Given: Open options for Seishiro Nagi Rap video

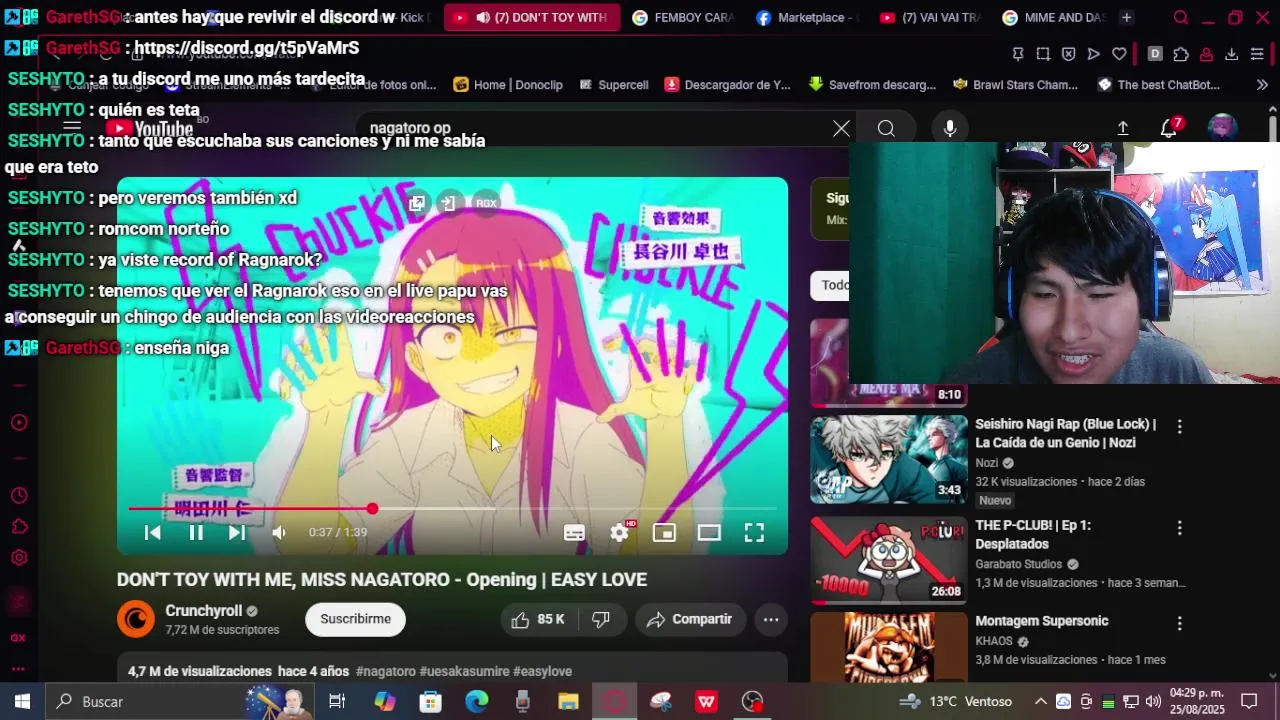Looking at the screenshot, I should tap(1179, 426).
